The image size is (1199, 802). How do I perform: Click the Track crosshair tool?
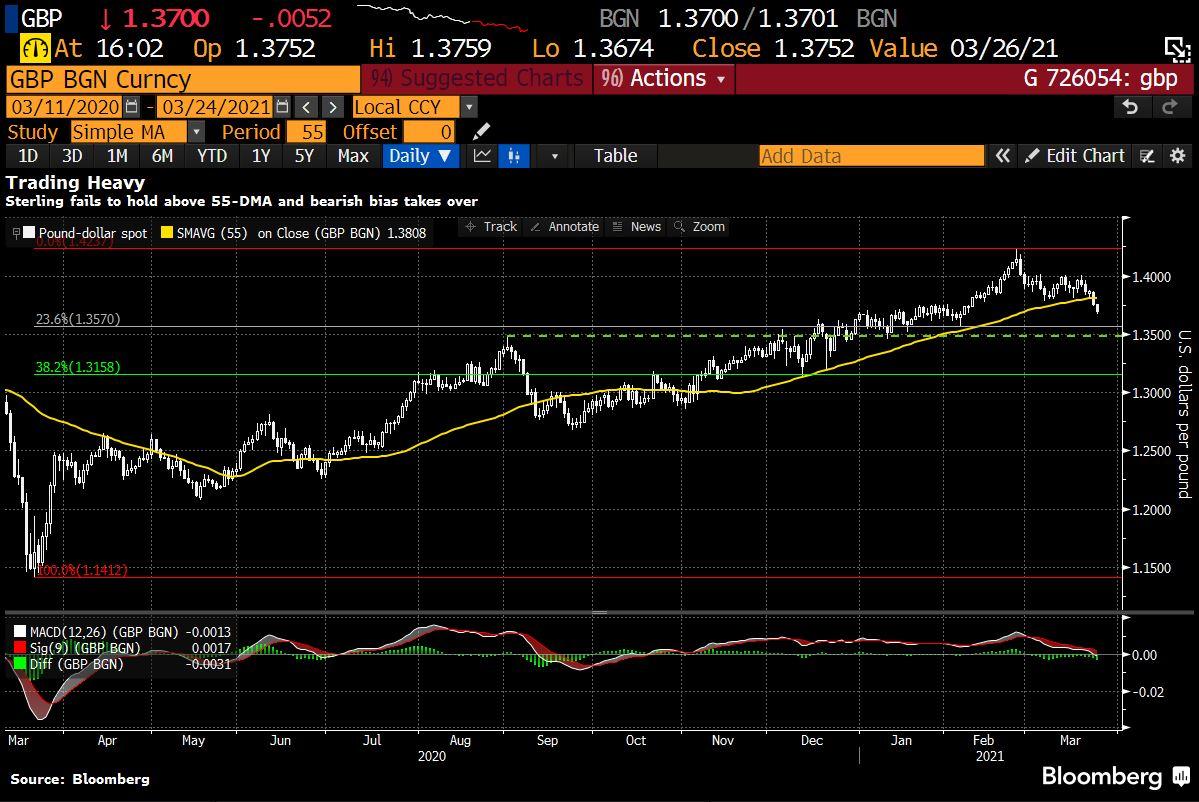coord(491,226)
